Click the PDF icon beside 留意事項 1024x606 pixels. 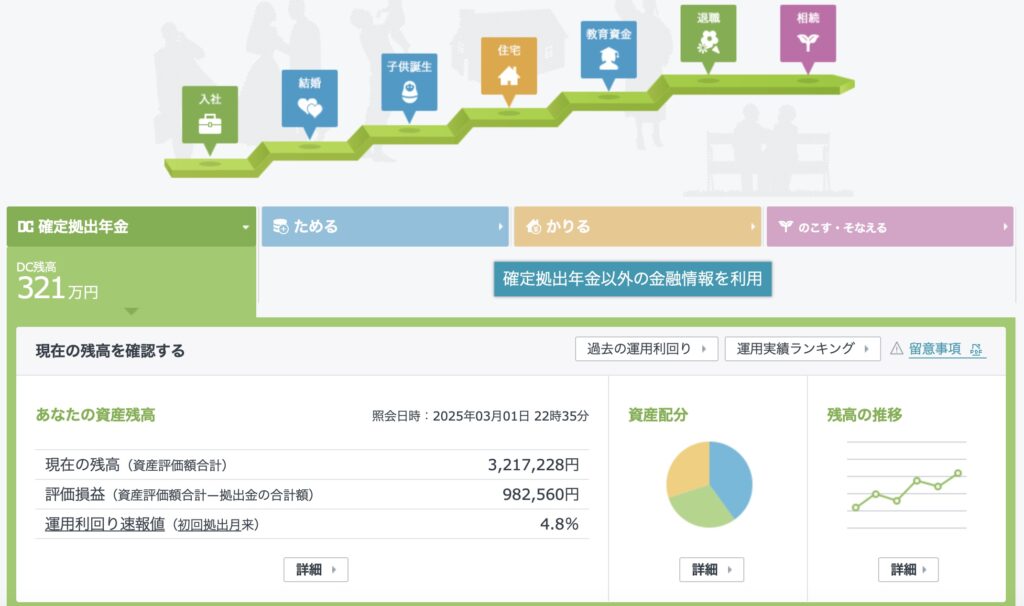click(977, 349)
